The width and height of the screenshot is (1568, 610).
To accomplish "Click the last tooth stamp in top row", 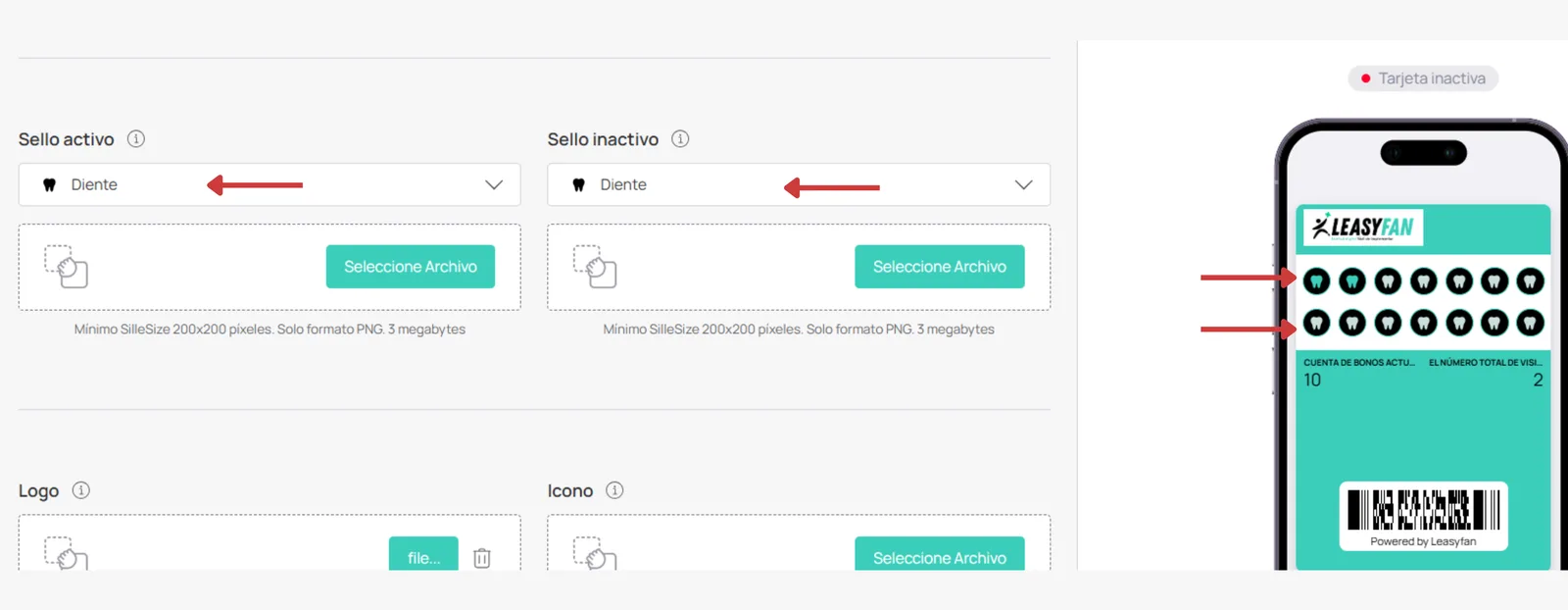I will (x=1530, y=282).
